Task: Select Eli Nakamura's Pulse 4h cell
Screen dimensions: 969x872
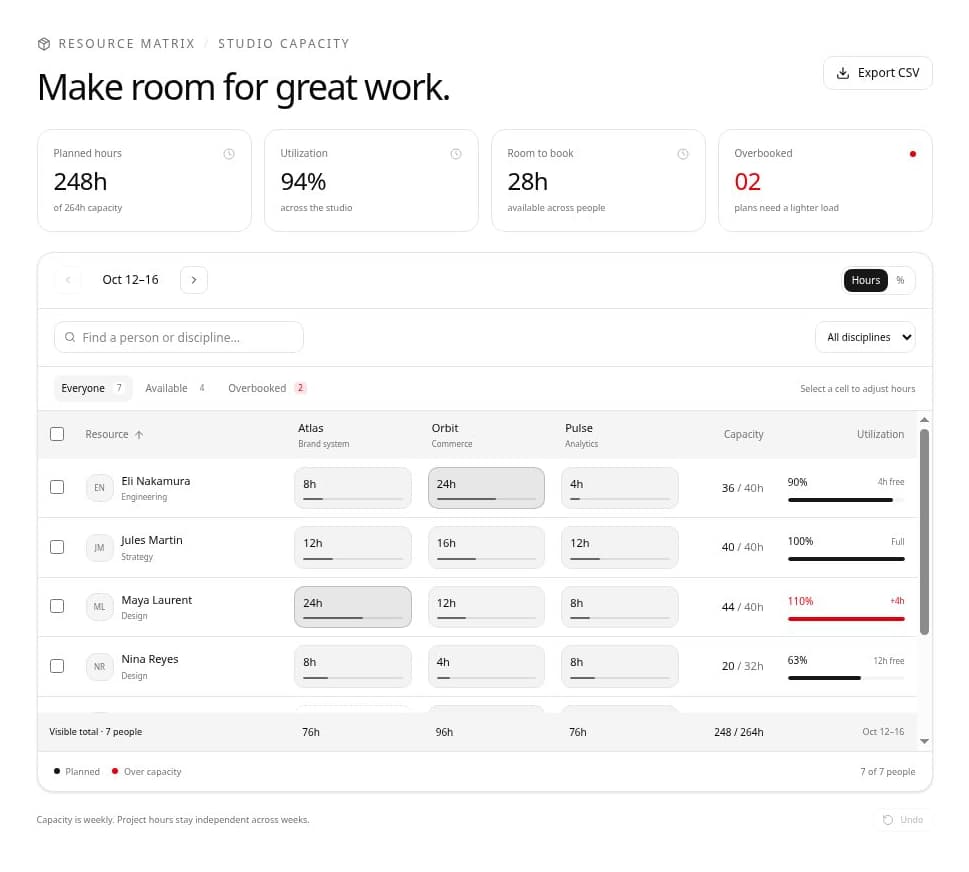Action: pos(620,488)
